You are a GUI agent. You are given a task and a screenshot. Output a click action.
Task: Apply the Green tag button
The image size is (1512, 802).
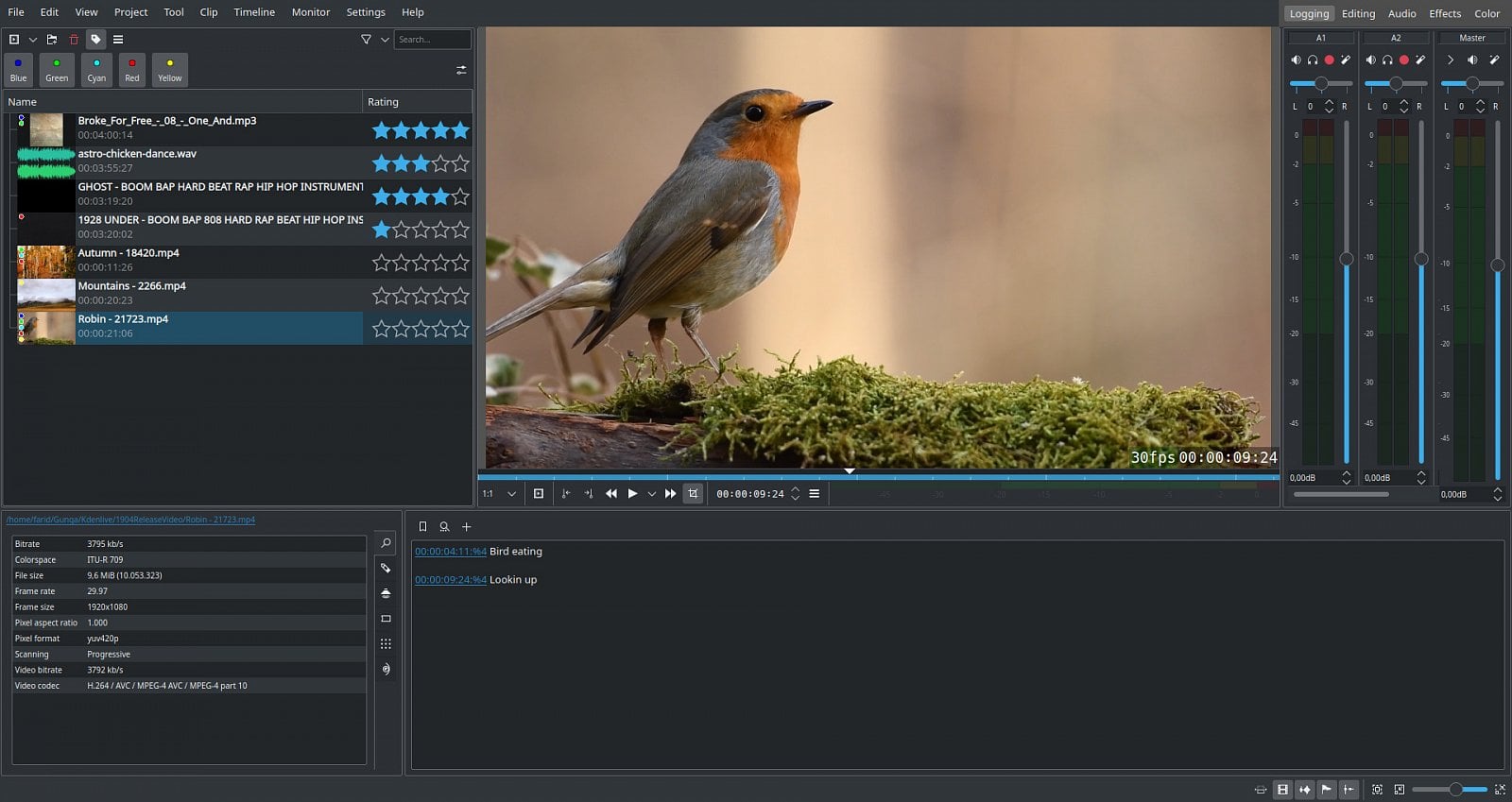point(57,70)
